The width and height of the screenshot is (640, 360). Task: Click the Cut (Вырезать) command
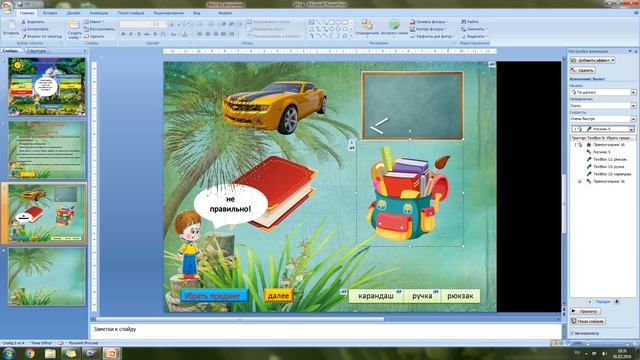pyautogui.click(x=33, y=22)
